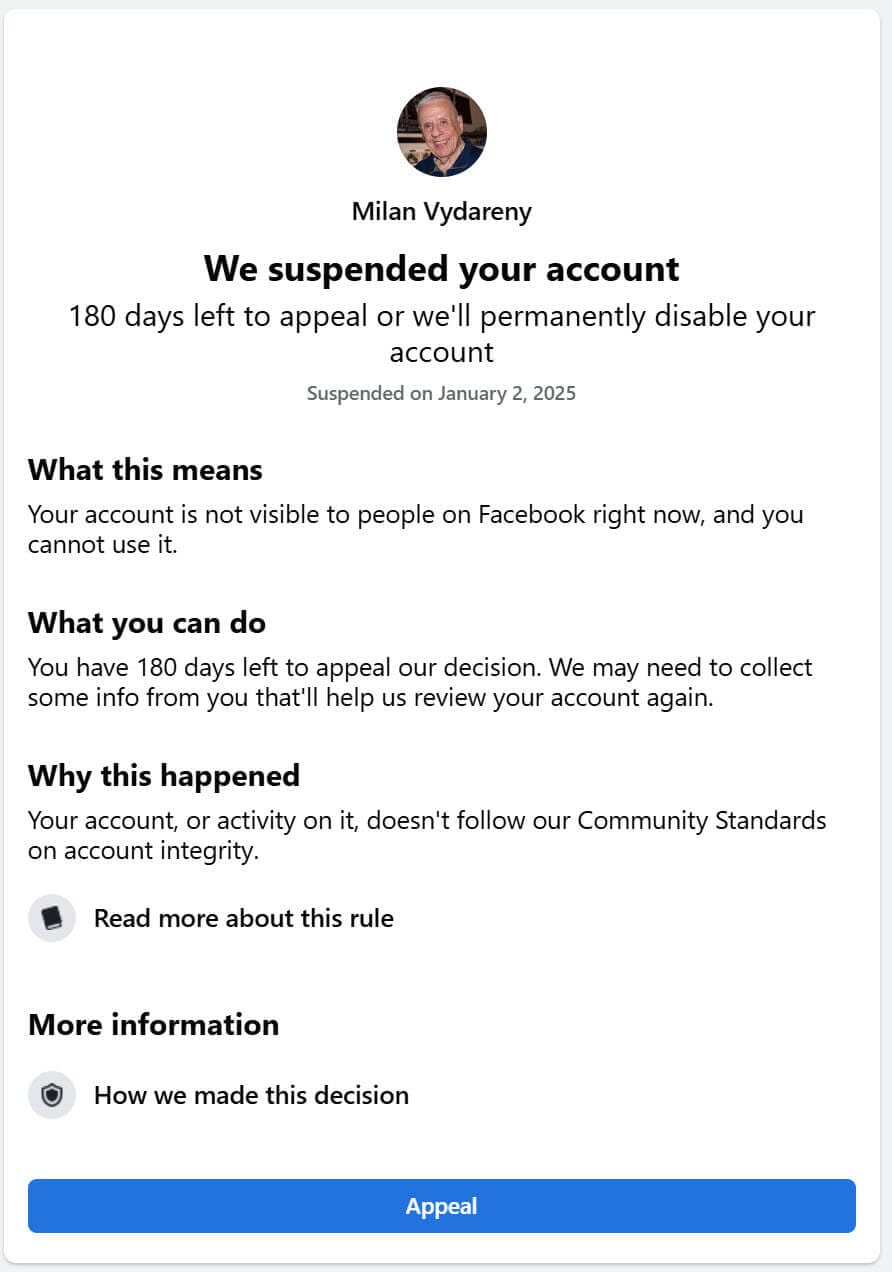
Task: Select the paragraph about collecting some info
Action: coord(420,682)
